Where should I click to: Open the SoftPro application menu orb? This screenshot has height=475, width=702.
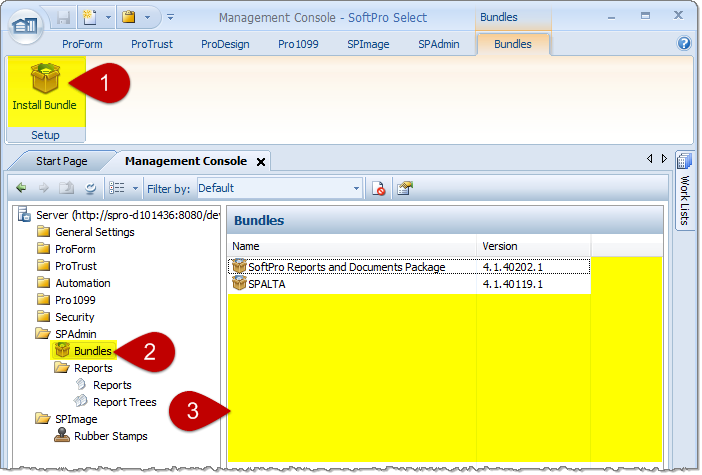click(26, 25)
